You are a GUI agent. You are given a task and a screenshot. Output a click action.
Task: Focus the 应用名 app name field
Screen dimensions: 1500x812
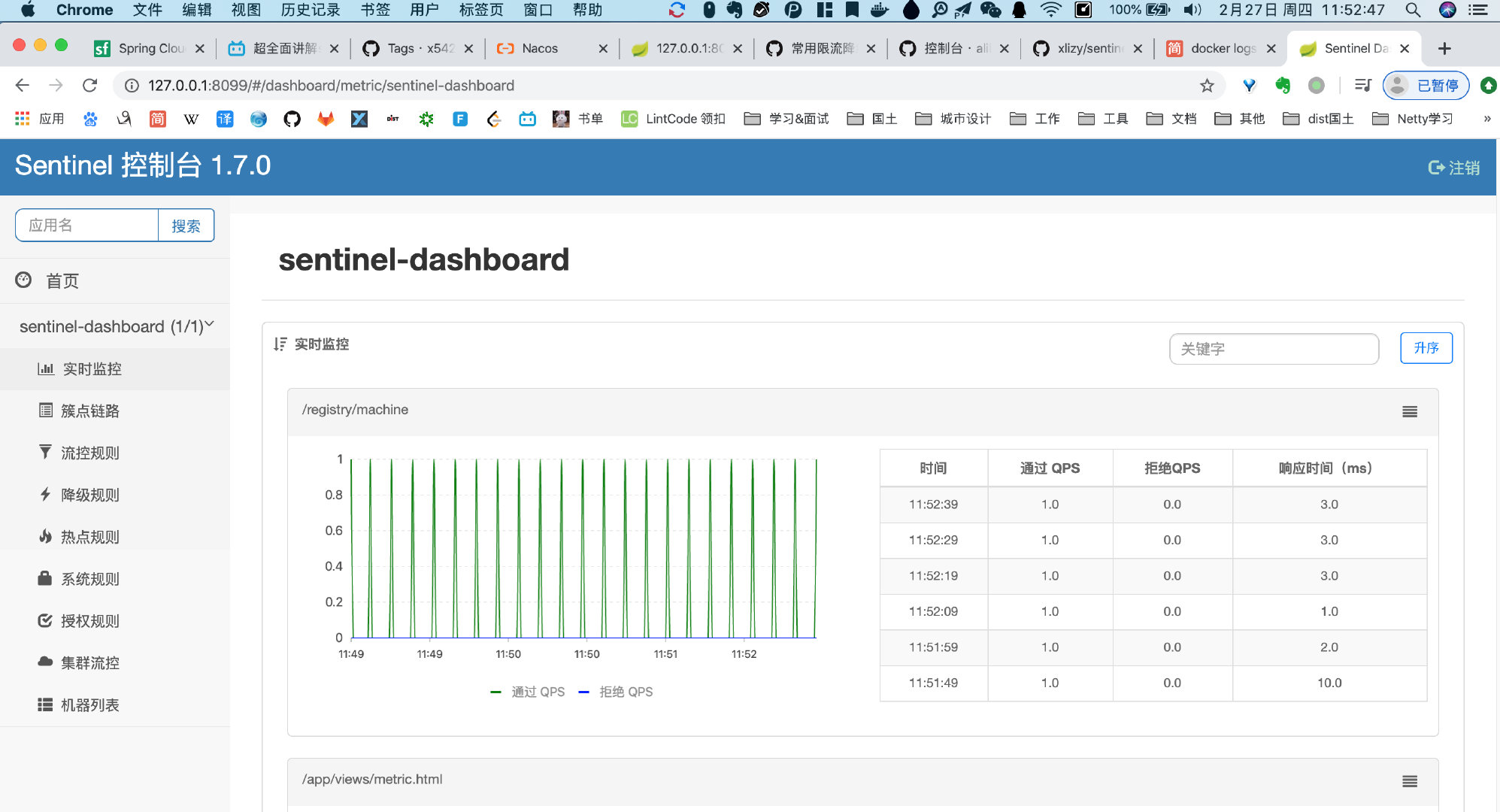click(86, 226)
